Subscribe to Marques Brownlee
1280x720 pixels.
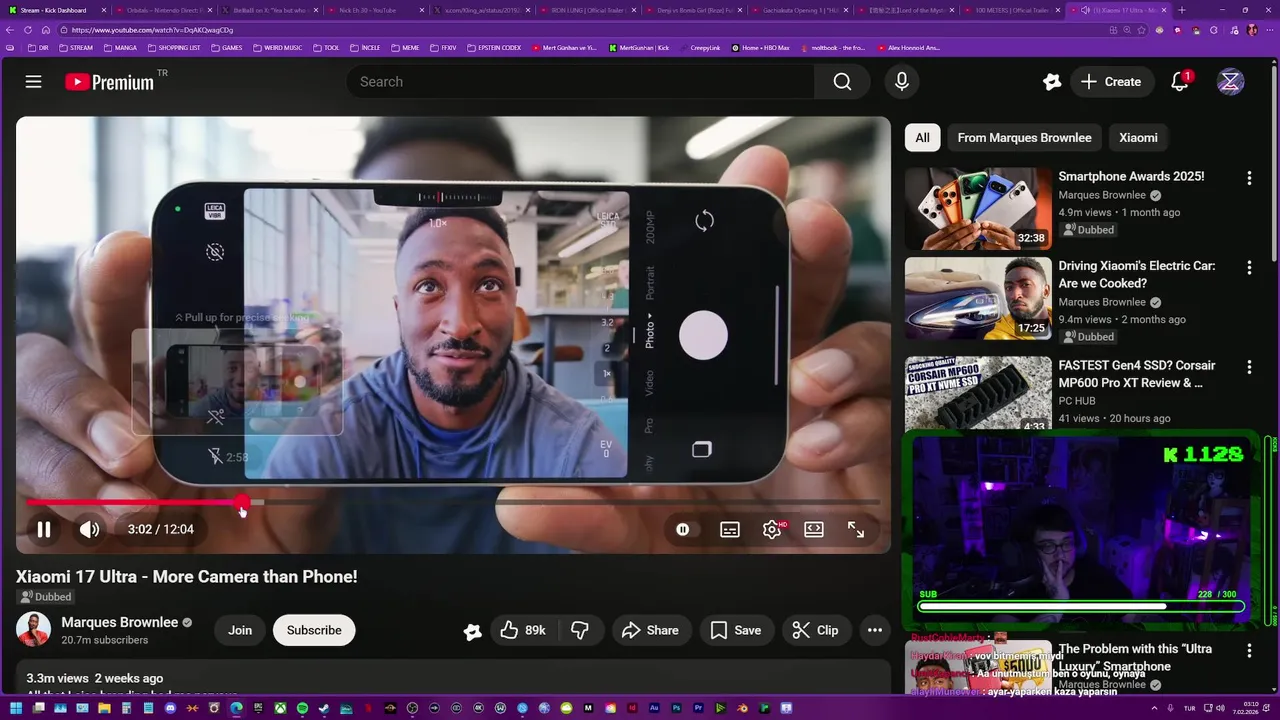coord(314,630)
